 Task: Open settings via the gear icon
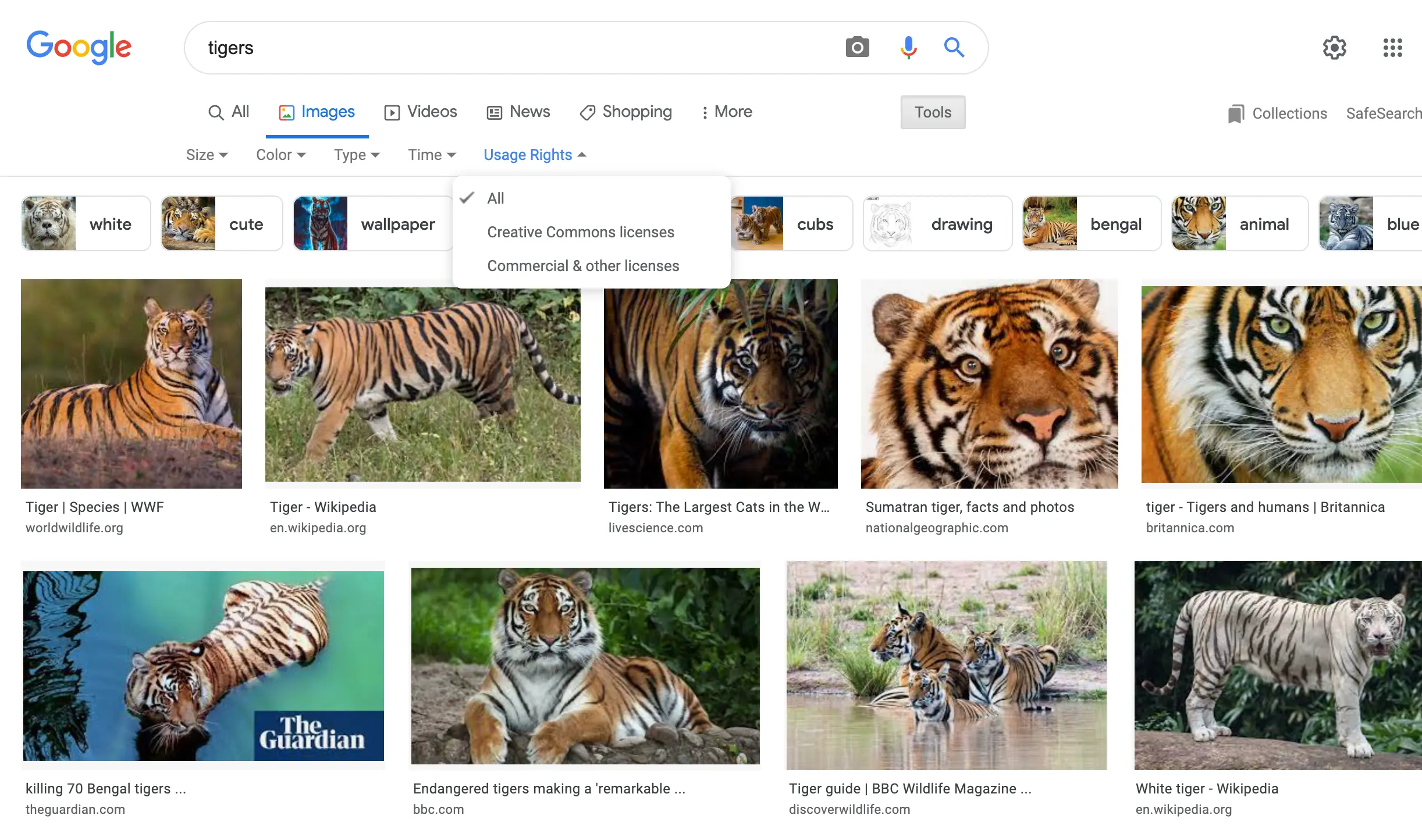(1334, 48)
